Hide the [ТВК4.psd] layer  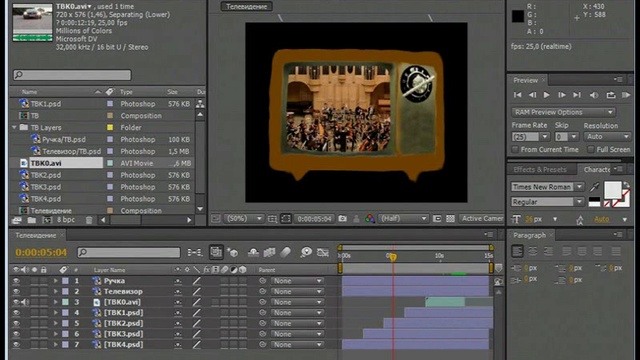pyautogui.click(x=16, y=344)
